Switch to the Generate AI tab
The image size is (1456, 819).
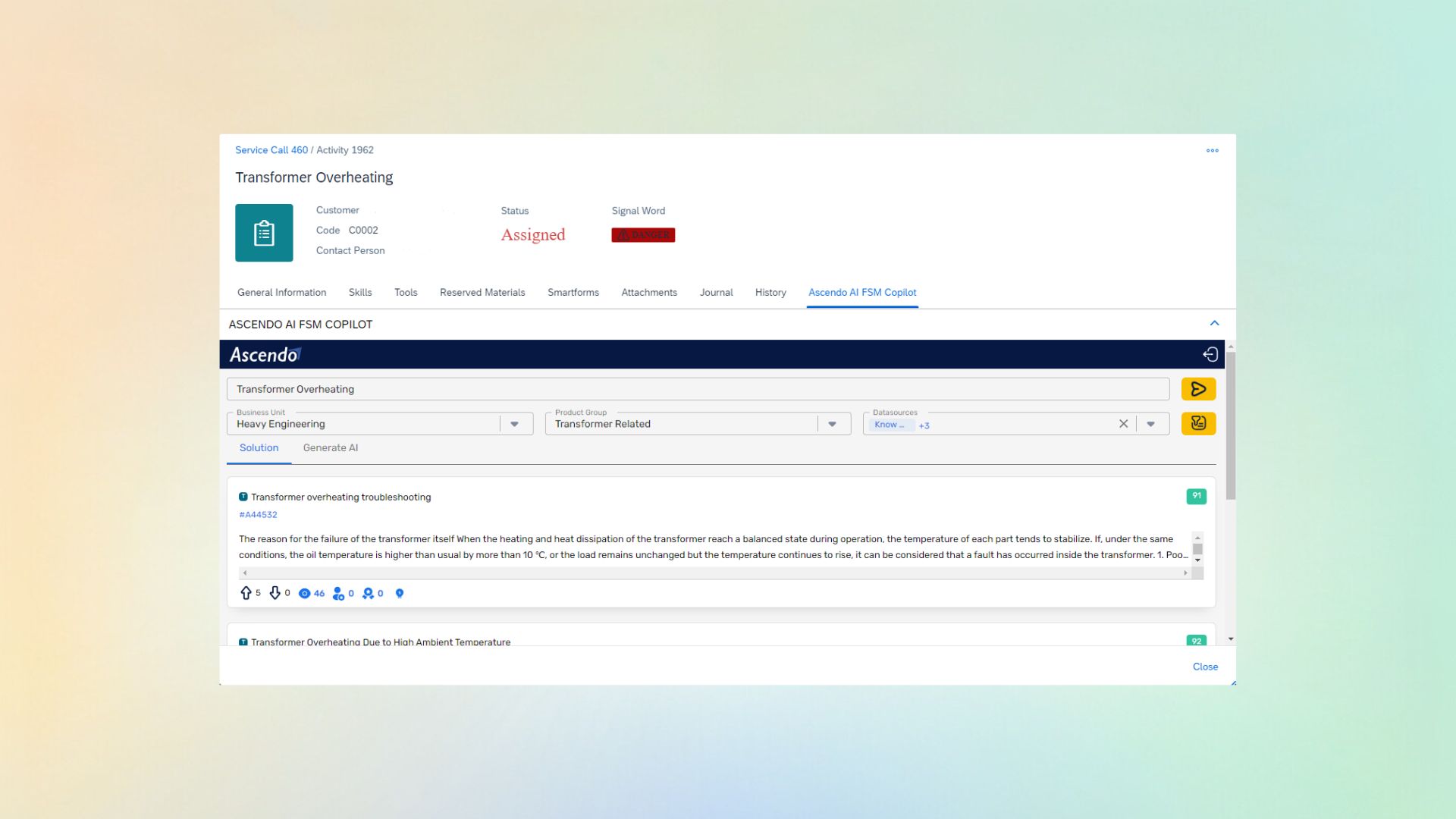(330, 448)
